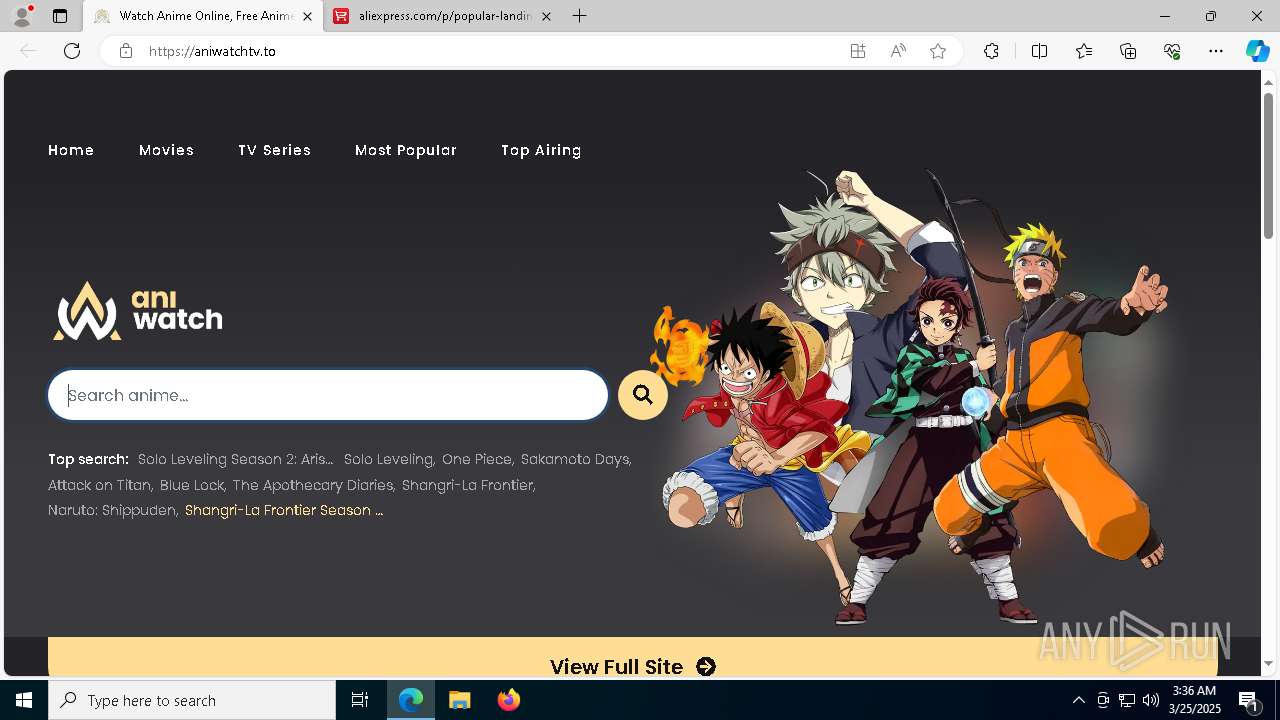Select Shangri-La Frontier top search

(x=467, y=485)
